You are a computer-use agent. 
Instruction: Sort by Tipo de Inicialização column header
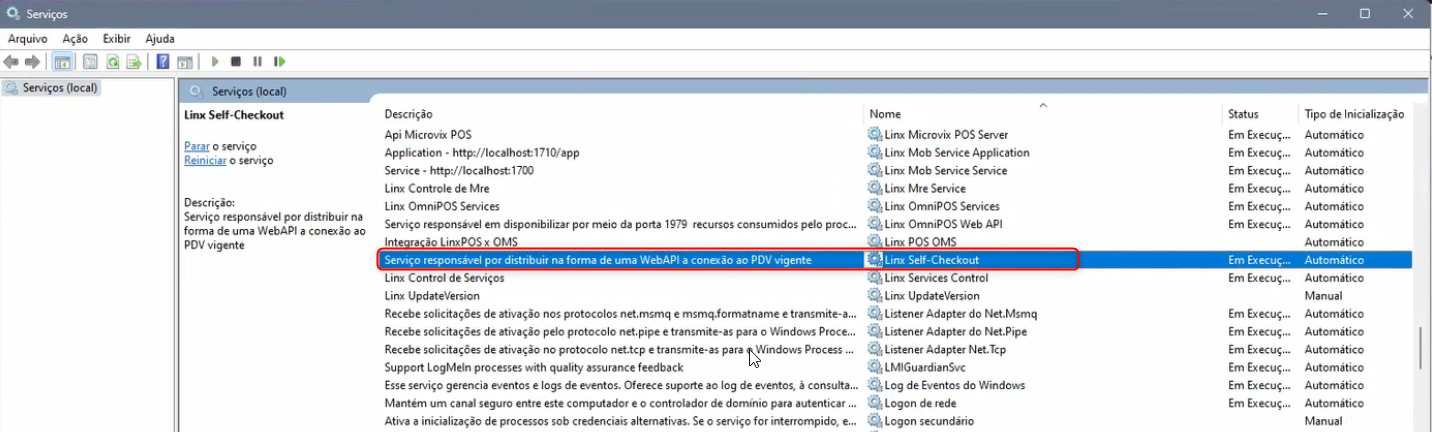coord(1354,114)
